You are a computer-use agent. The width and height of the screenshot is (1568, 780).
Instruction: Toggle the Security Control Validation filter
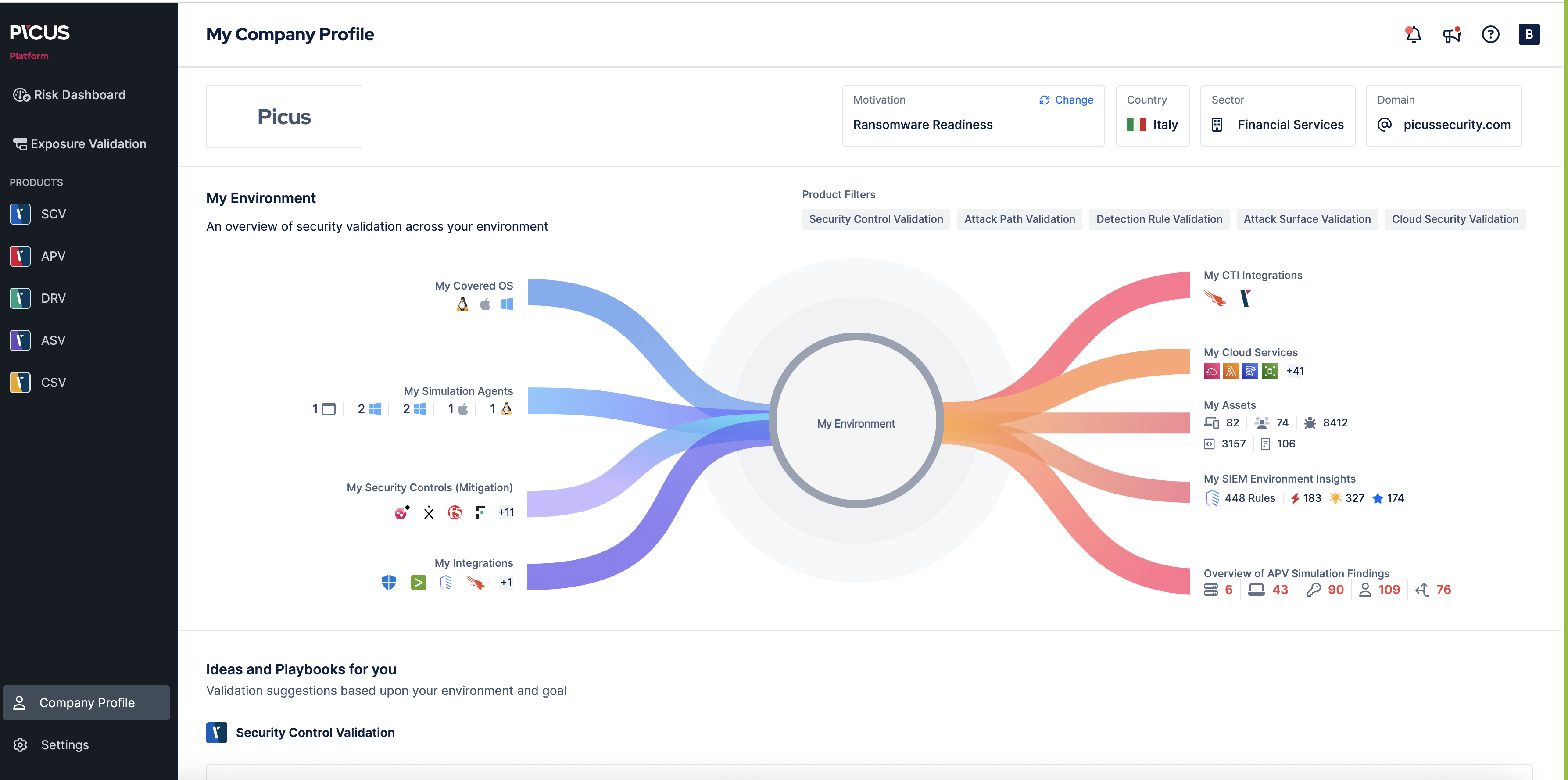tap(875, 219)
